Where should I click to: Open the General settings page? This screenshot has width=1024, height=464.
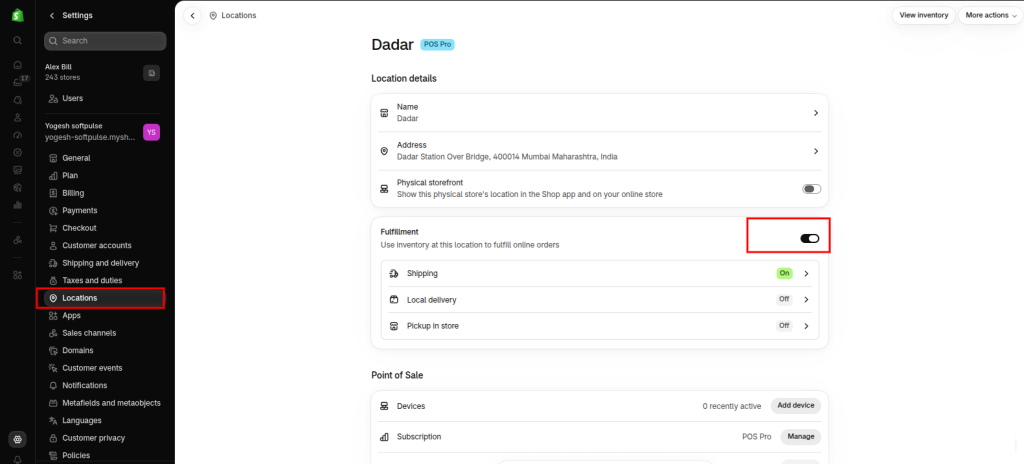pyautogui.click(x=104, y=158)
